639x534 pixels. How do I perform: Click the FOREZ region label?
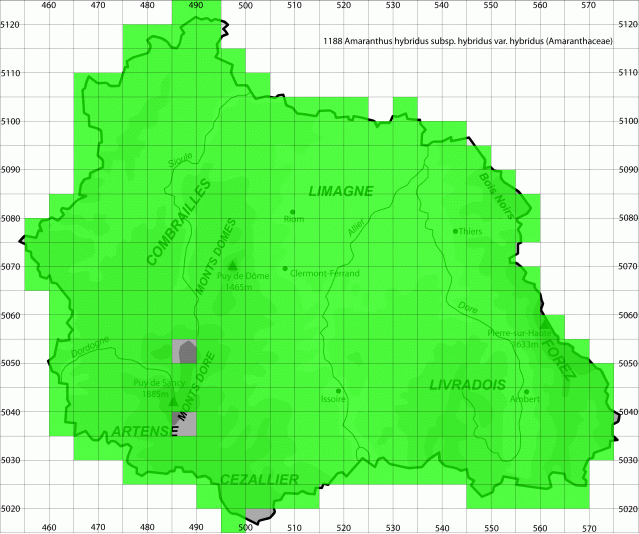point(560,359)
